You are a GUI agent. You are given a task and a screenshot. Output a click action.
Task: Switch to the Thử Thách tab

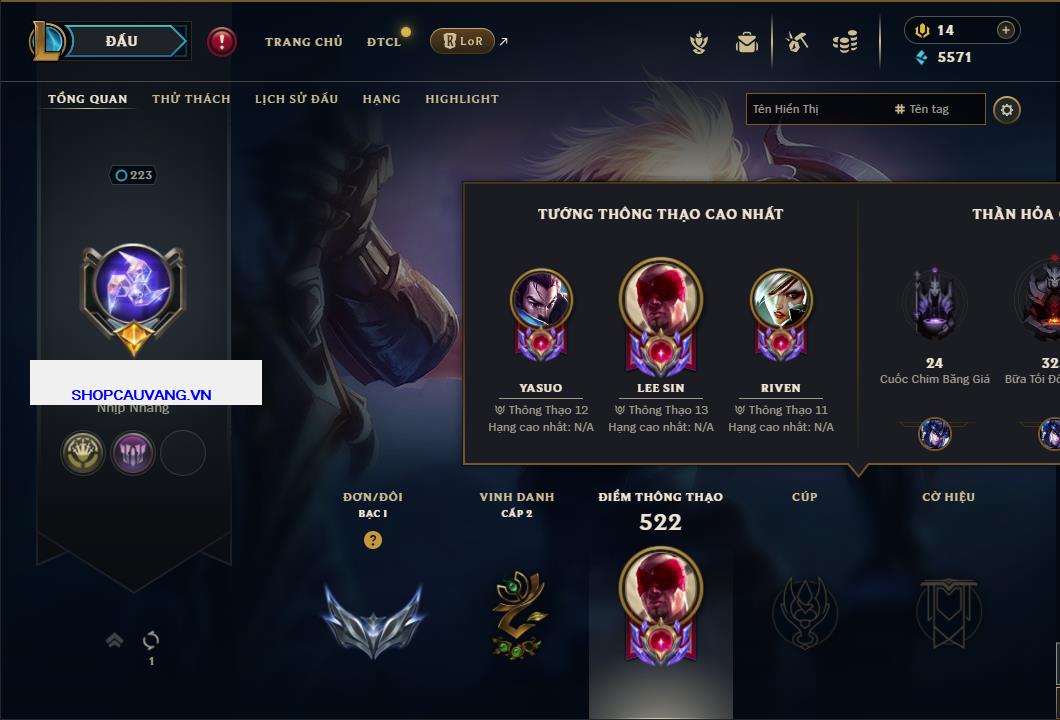point(191,99)
